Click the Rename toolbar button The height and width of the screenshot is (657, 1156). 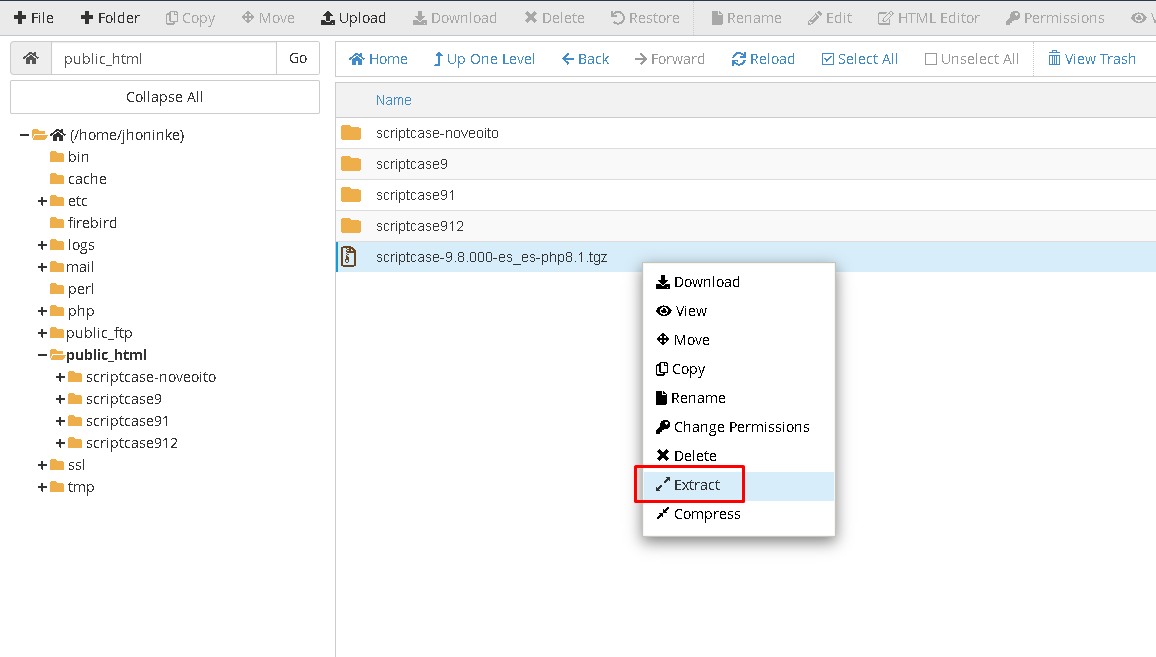coord(746,18)
